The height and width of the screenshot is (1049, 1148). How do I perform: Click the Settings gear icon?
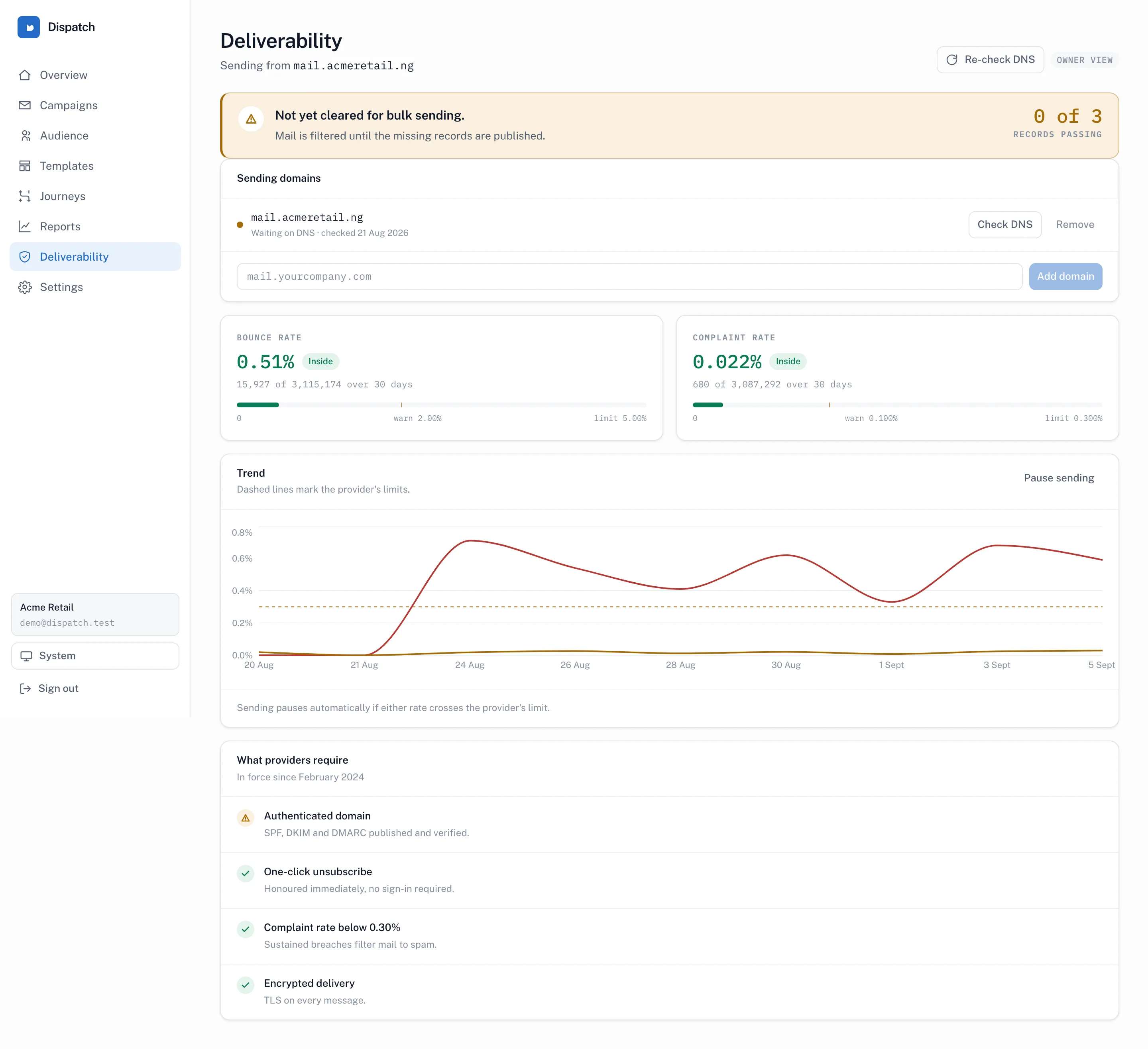click(24, 287)
